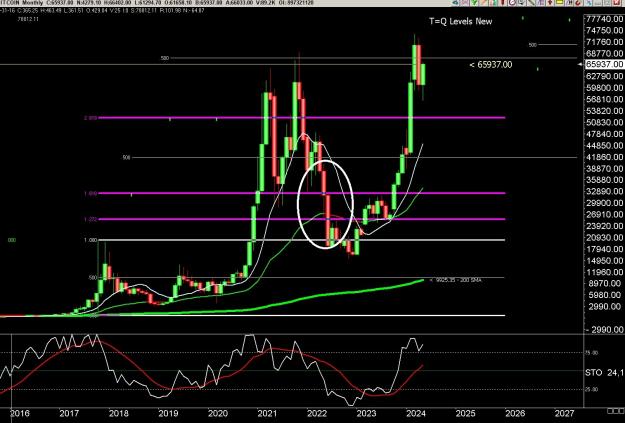Select the white 1.000 Fibonacci level line
The height and width of the screenshot is (423, 625).
[302, 240]
